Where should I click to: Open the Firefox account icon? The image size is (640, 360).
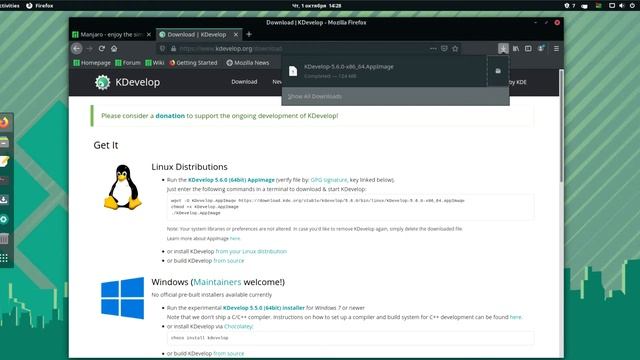(x=541, y=49)
